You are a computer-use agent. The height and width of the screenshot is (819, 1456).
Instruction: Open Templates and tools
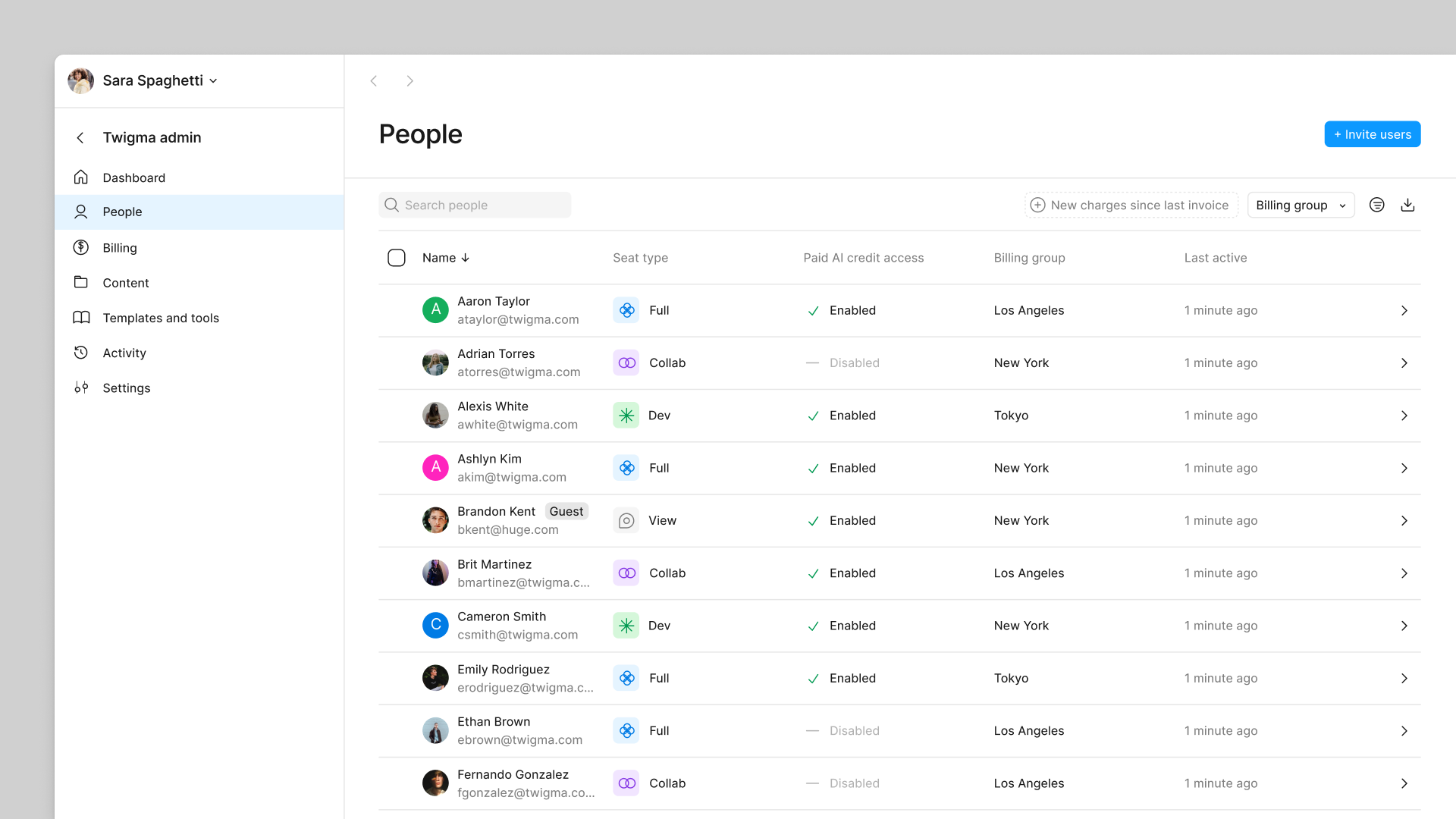[161, 318]
